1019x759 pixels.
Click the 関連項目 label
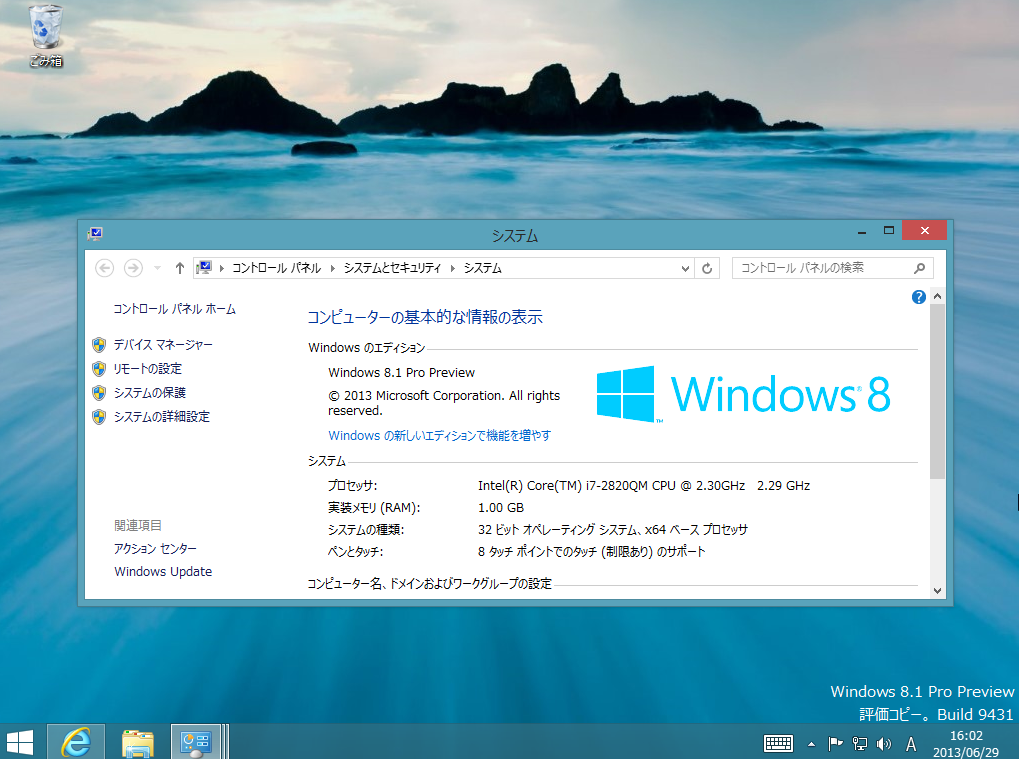138,525
